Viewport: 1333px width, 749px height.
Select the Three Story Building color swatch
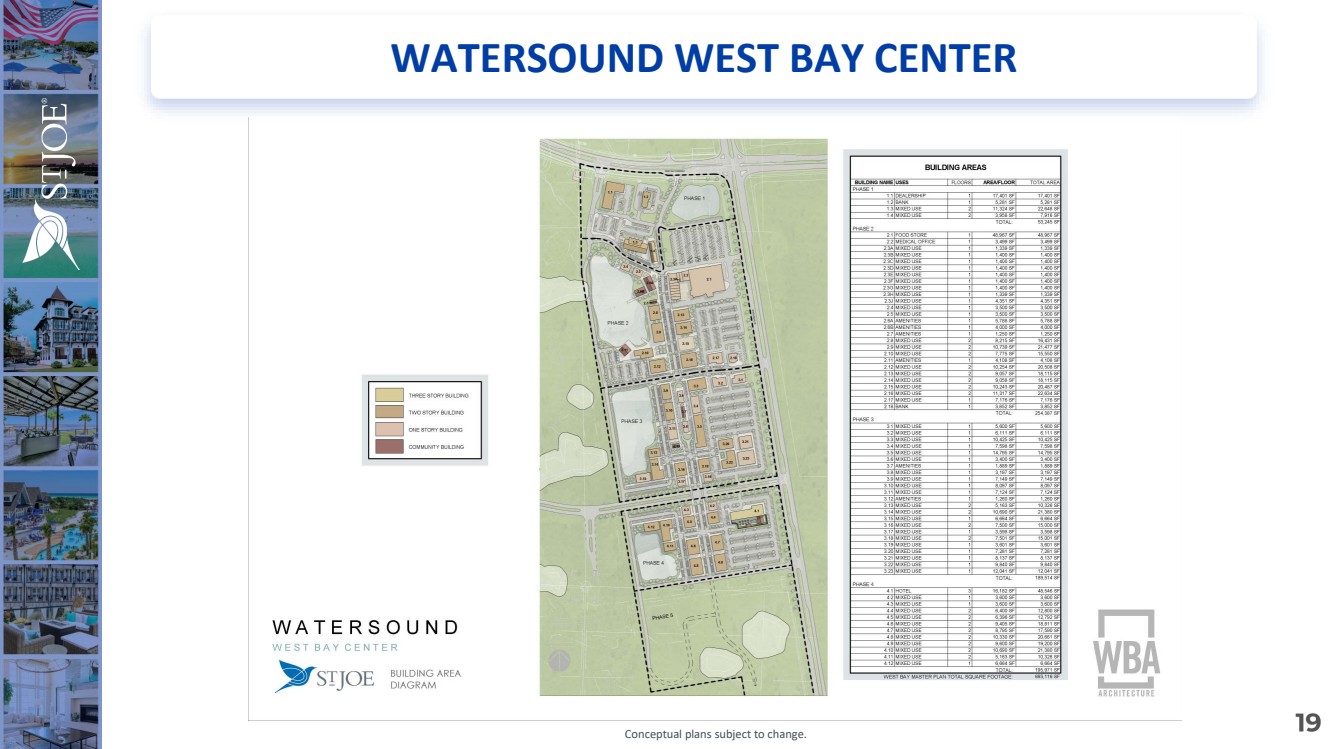[387, 396]
